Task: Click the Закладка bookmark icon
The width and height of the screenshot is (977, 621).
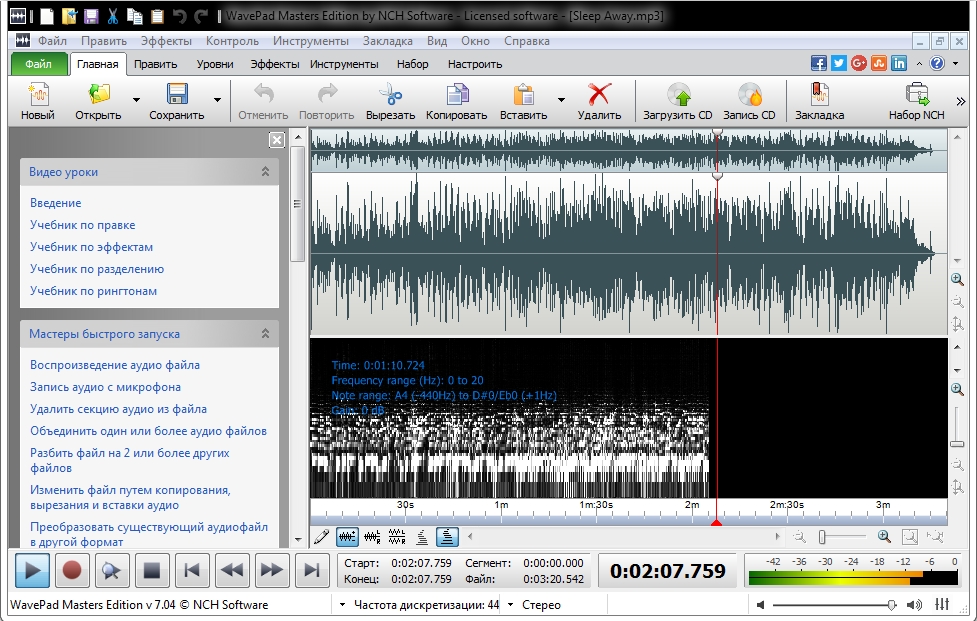Action: (819, 95)
